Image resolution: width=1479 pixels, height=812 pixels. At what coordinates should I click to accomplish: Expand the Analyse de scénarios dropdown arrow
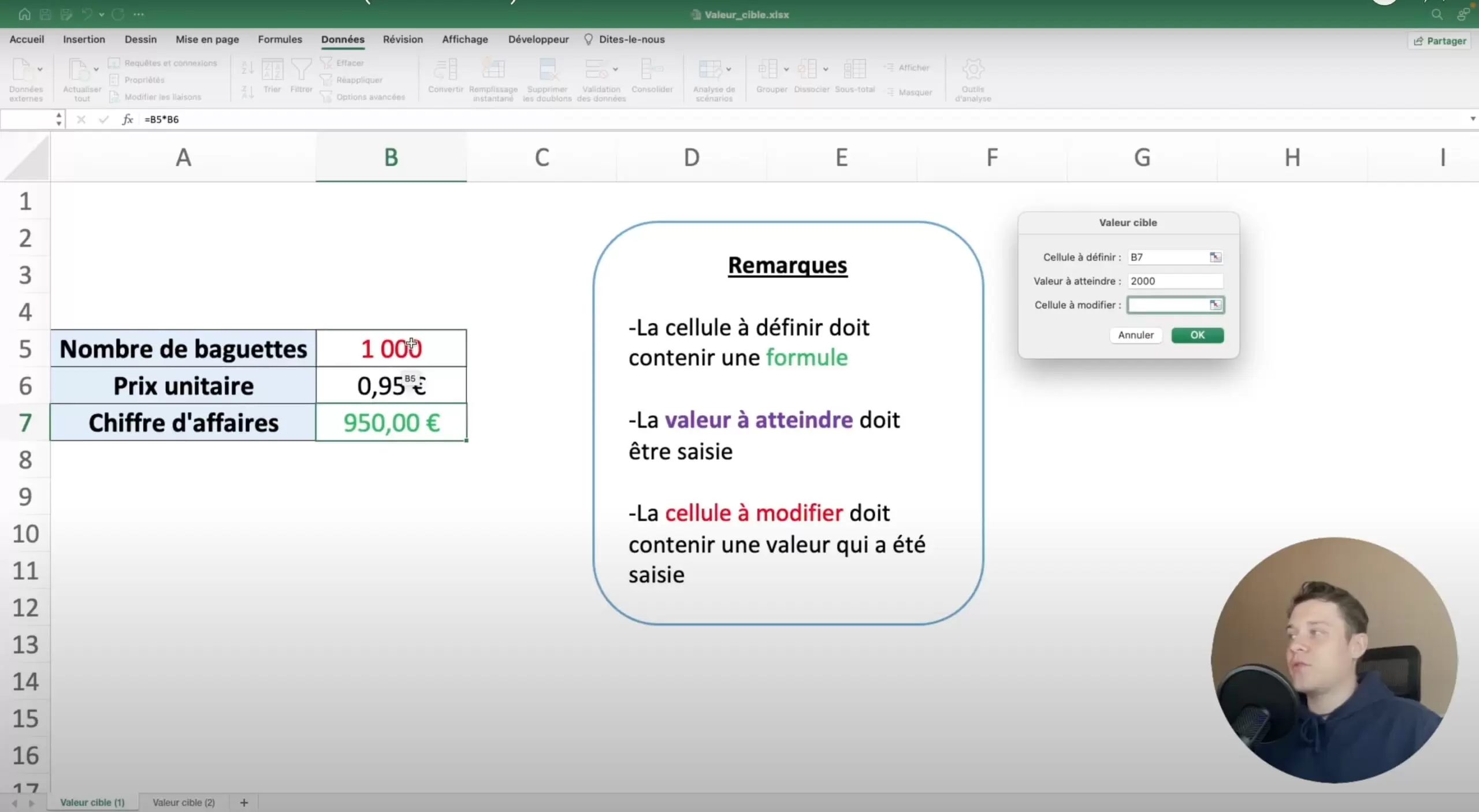(x=729, y=69)
